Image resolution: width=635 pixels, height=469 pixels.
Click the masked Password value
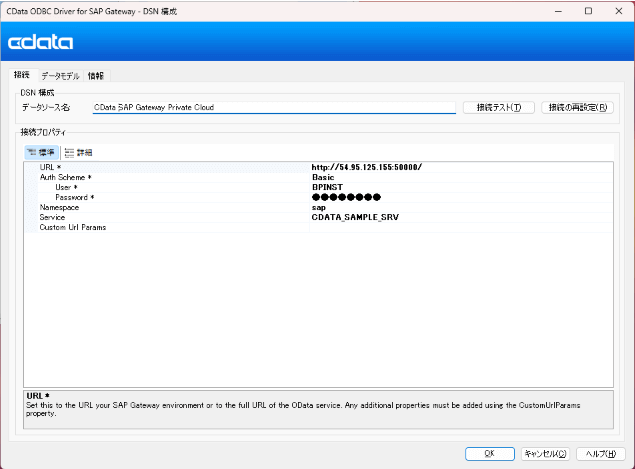(x=346, y=197)
